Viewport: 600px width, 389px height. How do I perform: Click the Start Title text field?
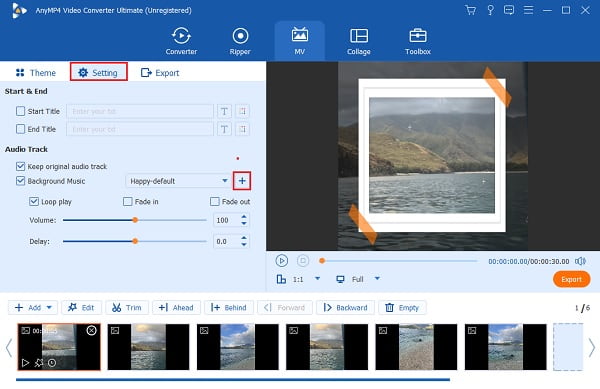(x=140, y=111)
